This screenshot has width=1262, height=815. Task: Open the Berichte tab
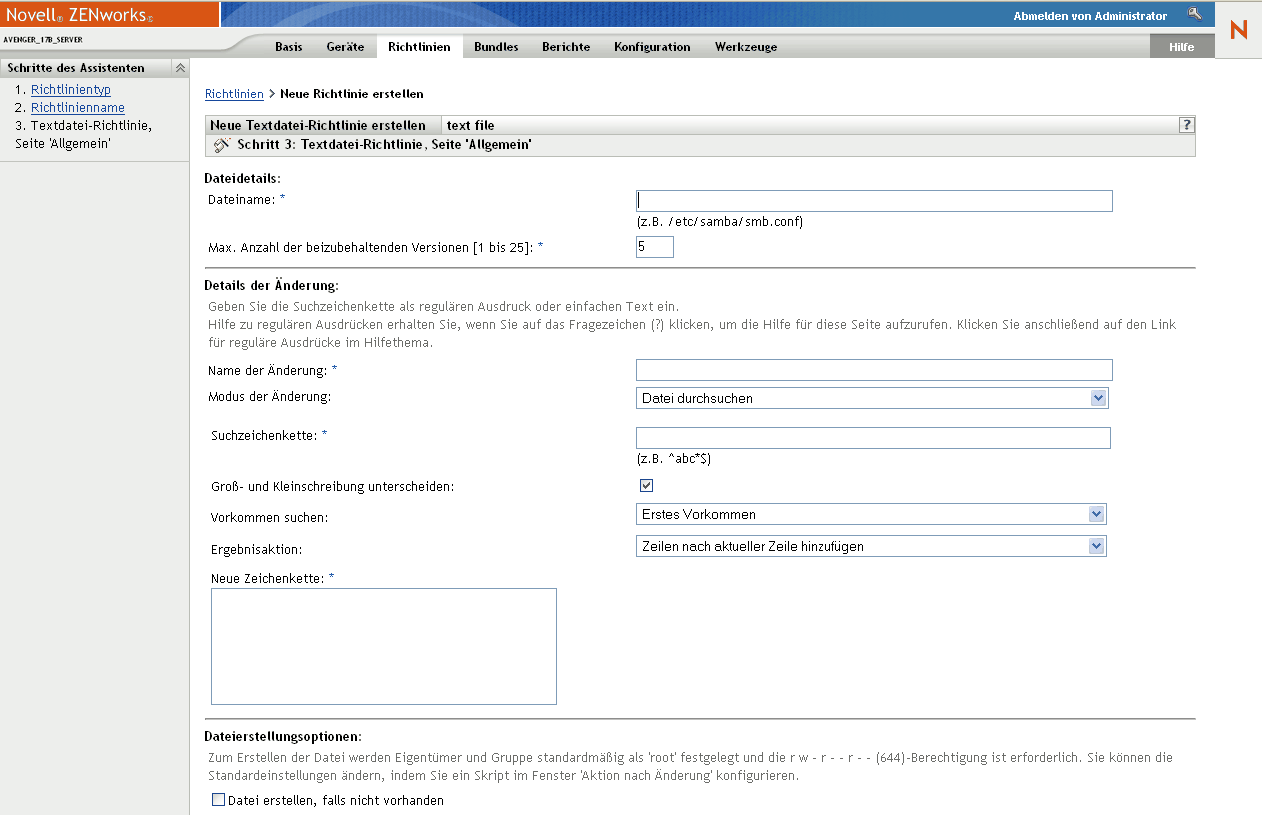click(x=566, y=47)
